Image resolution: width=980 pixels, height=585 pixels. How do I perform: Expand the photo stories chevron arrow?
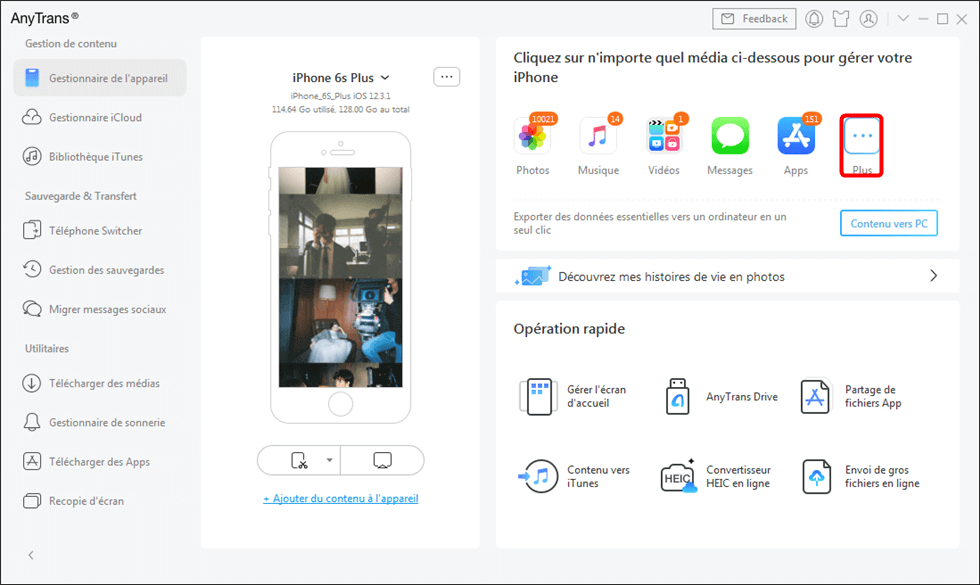(x=933, y=276)
